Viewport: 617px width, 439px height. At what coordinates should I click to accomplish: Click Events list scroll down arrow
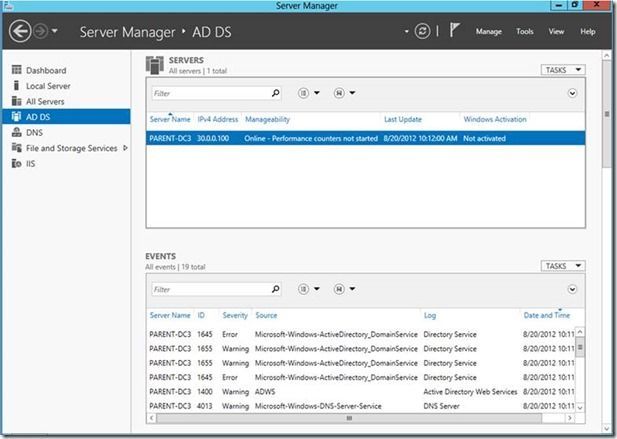click(580, 408)
